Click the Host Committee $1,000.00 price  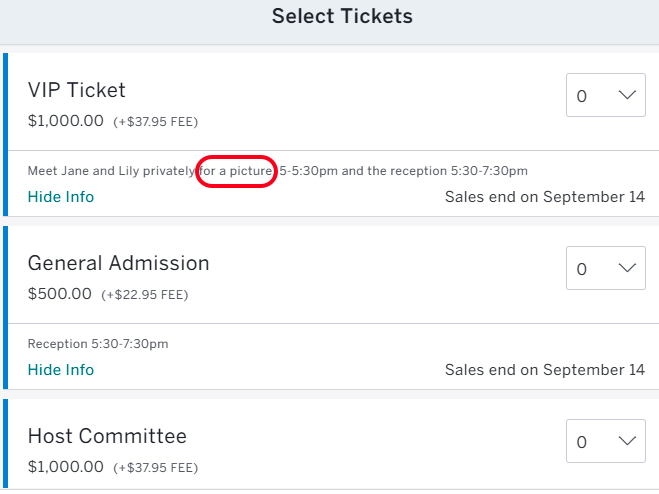66,467
